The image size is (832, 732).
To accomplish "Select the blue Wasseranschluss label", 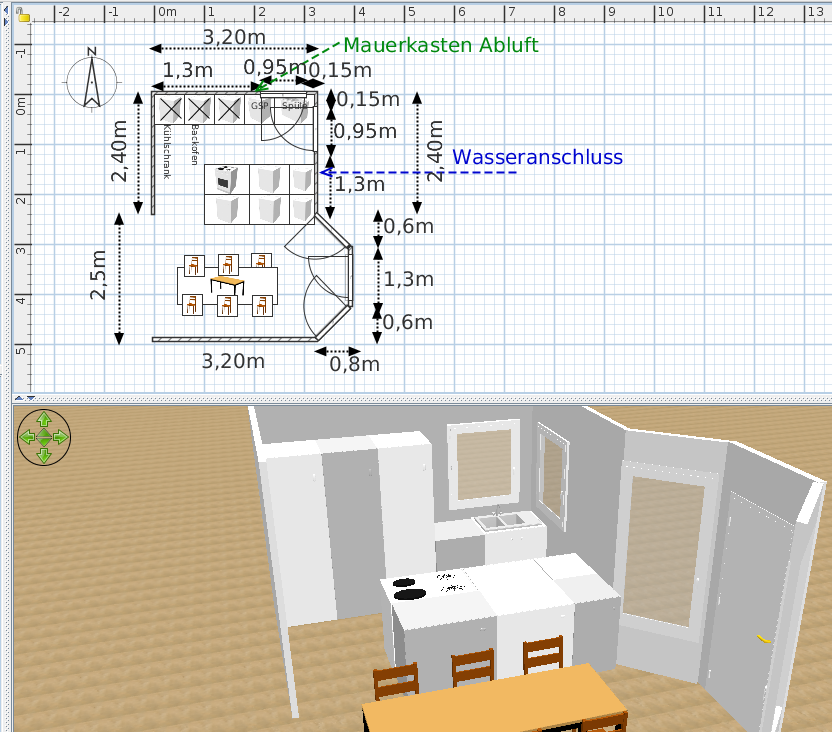I will pyautogui.click(x=538, y=158).
